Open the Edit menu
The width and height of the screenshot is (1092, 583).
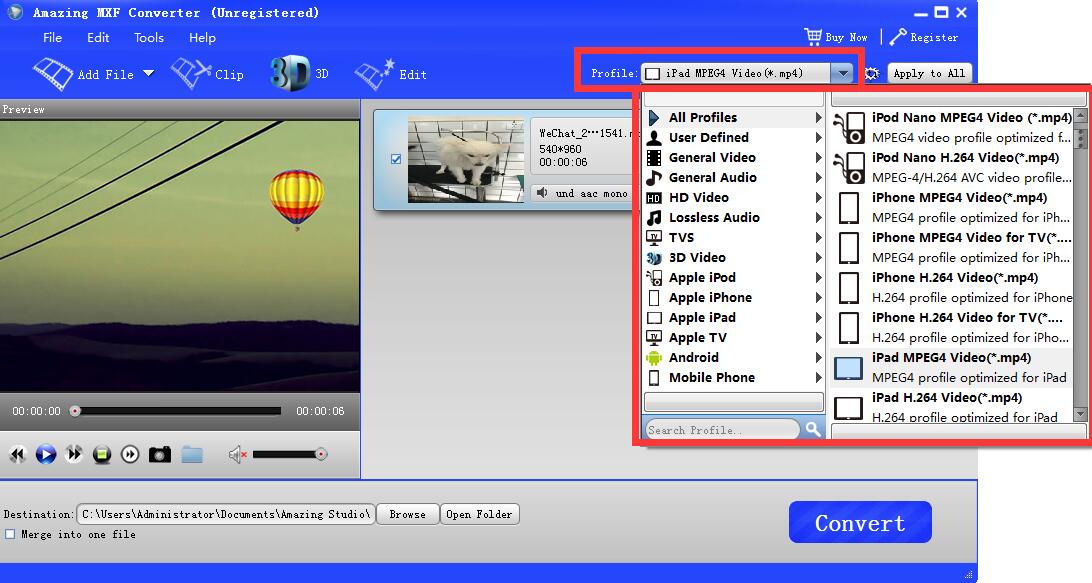(98, 38)
